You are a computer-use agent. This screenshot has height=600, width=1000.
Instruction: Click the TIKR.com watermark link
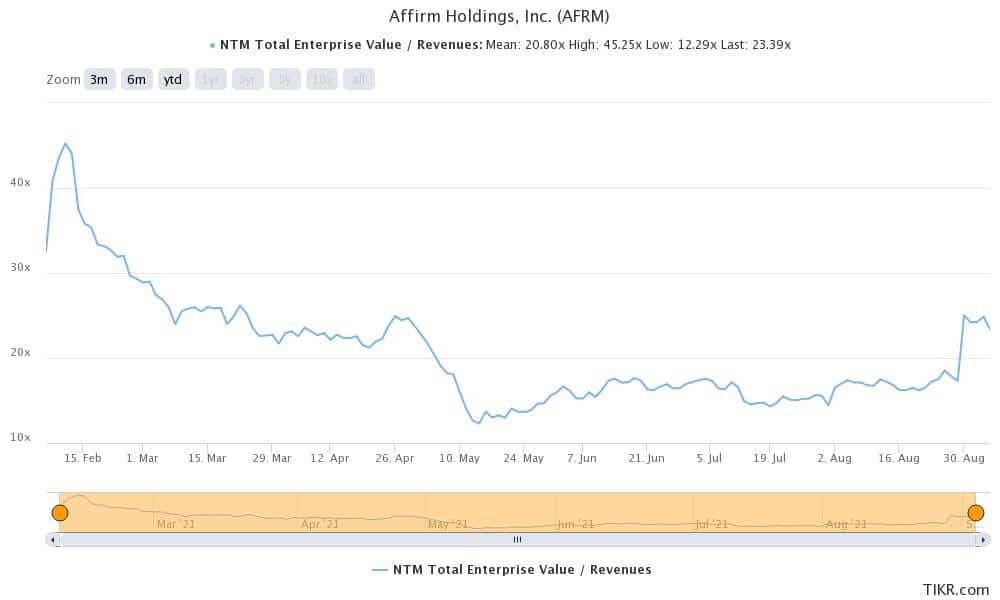(x=955, y=590)
